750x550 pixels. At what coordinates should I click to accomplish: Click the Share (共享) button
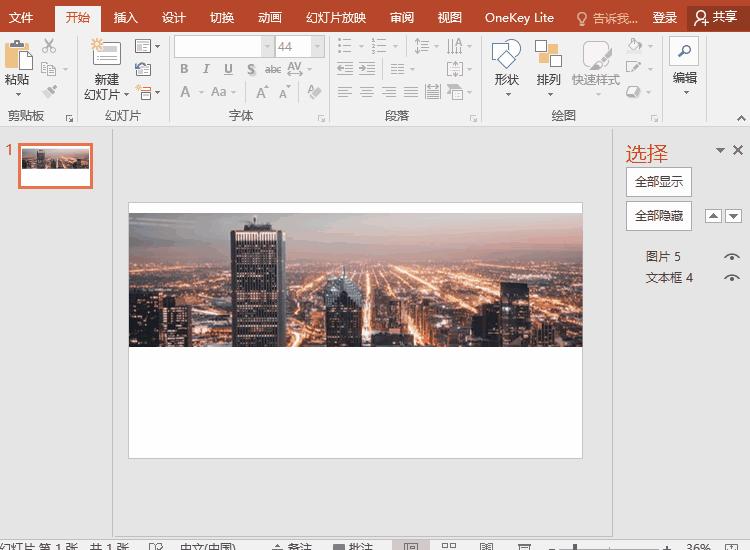pos(718,17)
